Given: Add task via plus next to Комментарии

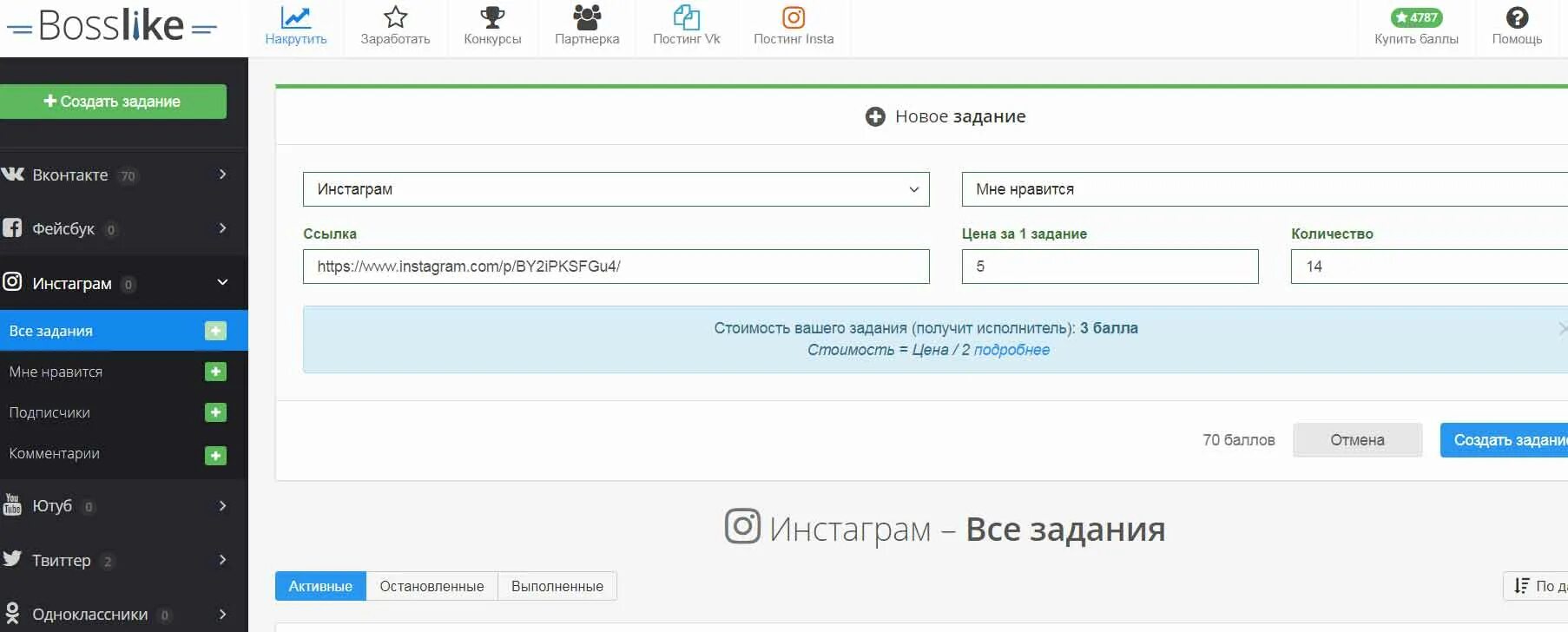Looking at the screenshot, I should 215,455.
